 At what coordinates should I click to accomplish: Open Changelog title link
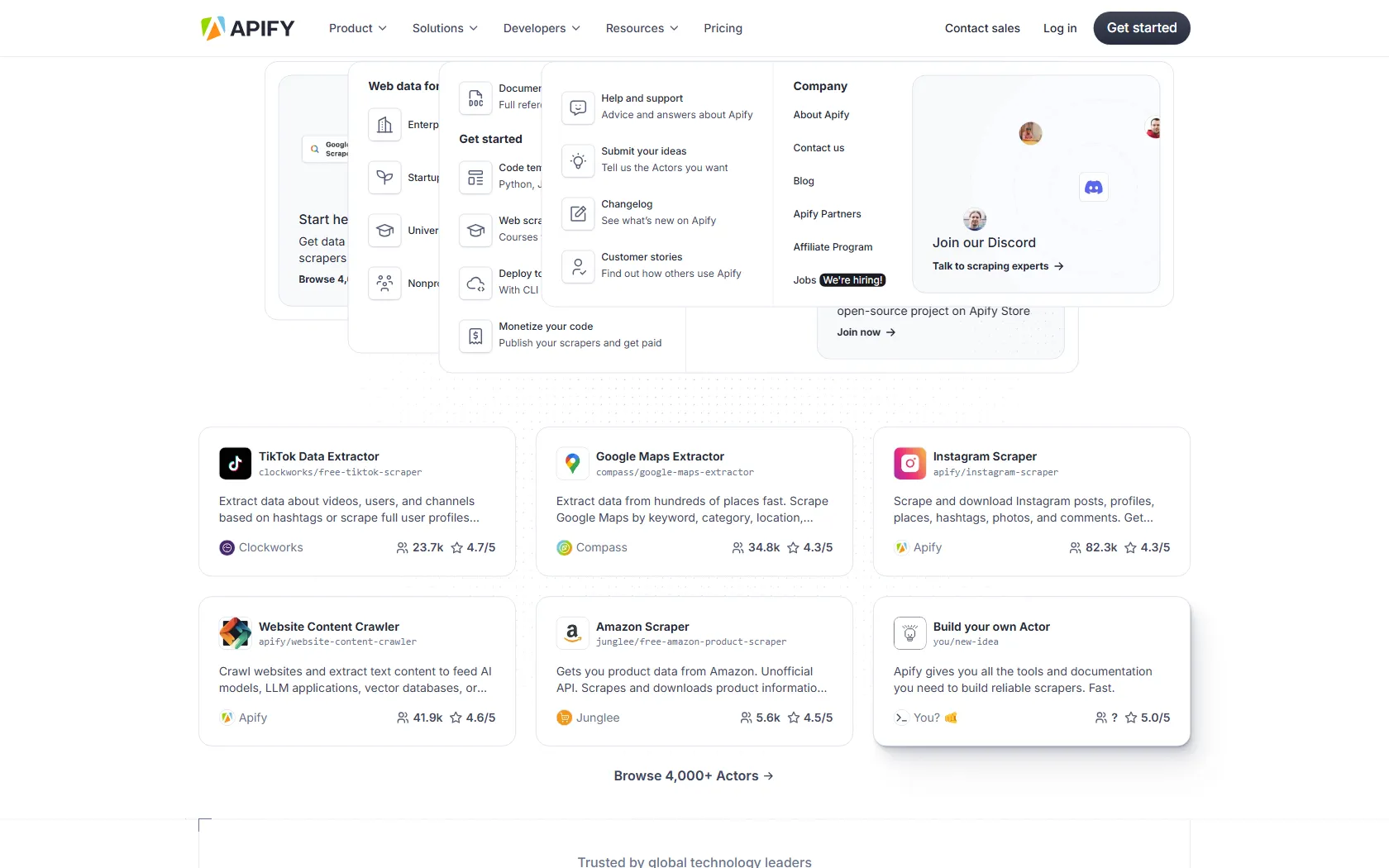627,204
